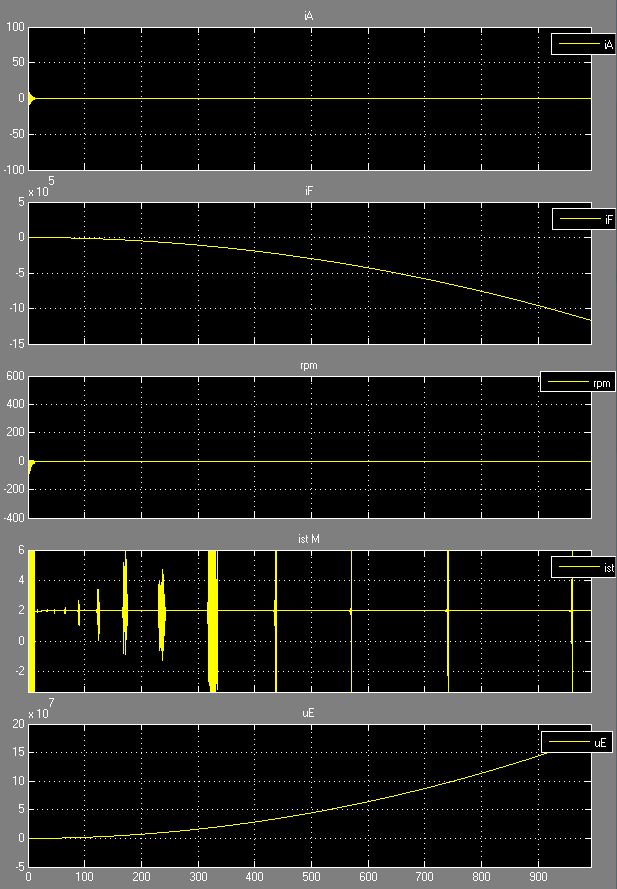Viewport: 617px width, 889px height.
Task: Click the iA plot title text
Action: [309, 16]
